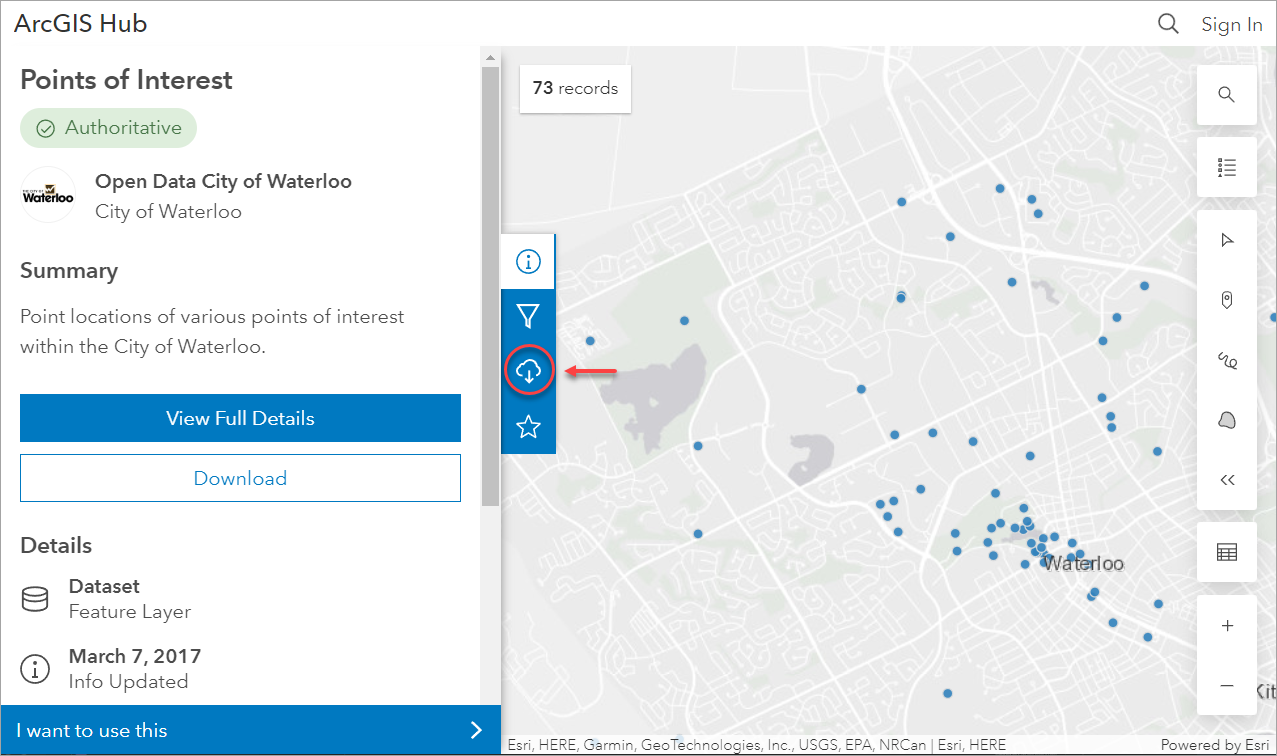This screenshot has height=756, width=1277.
Task: Click the Authoritative badge
Action: pyautogui.click(x=109, y=128)
